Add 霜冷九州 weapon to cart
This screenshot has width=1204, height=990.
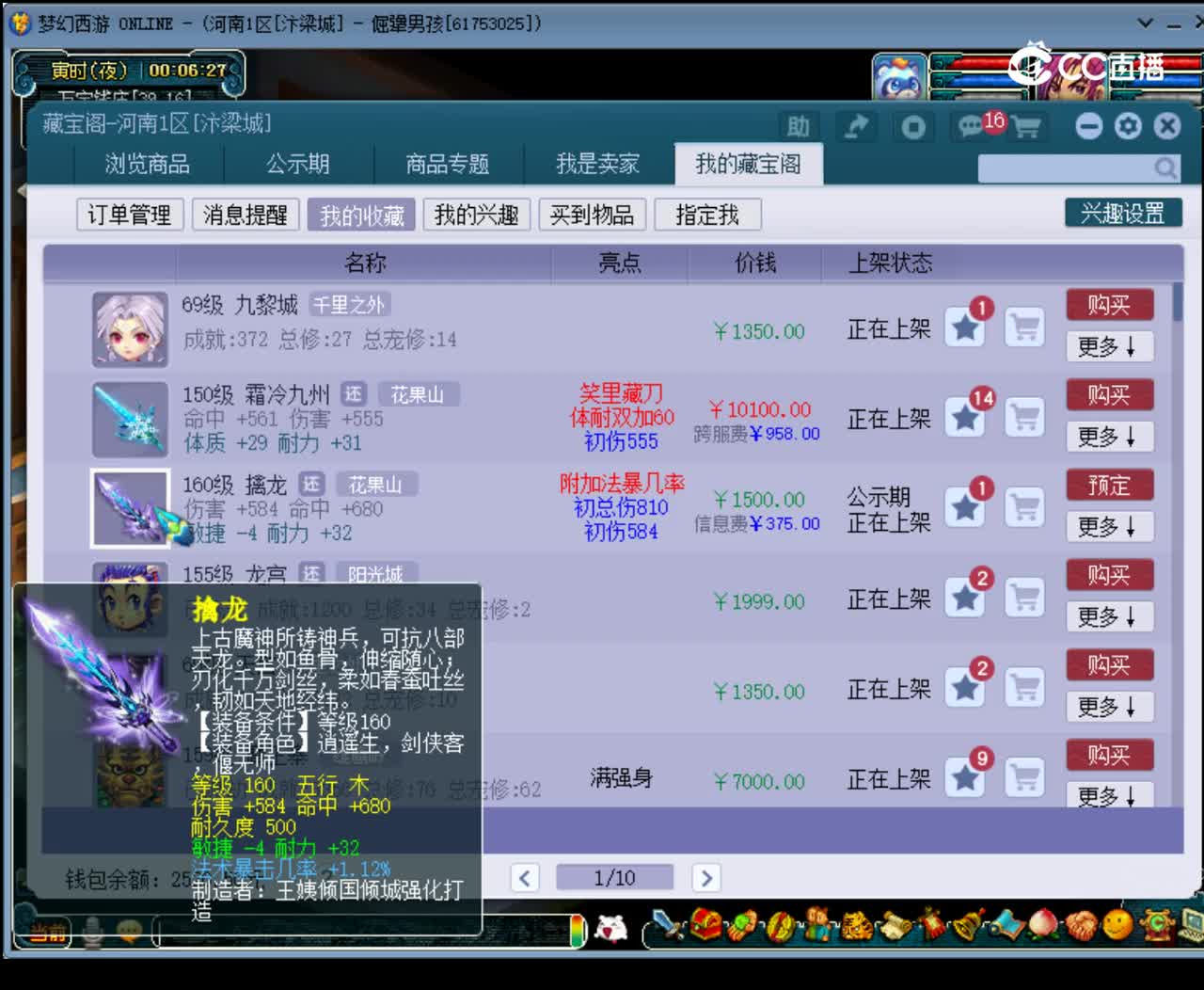click(x=1024, y=417)
